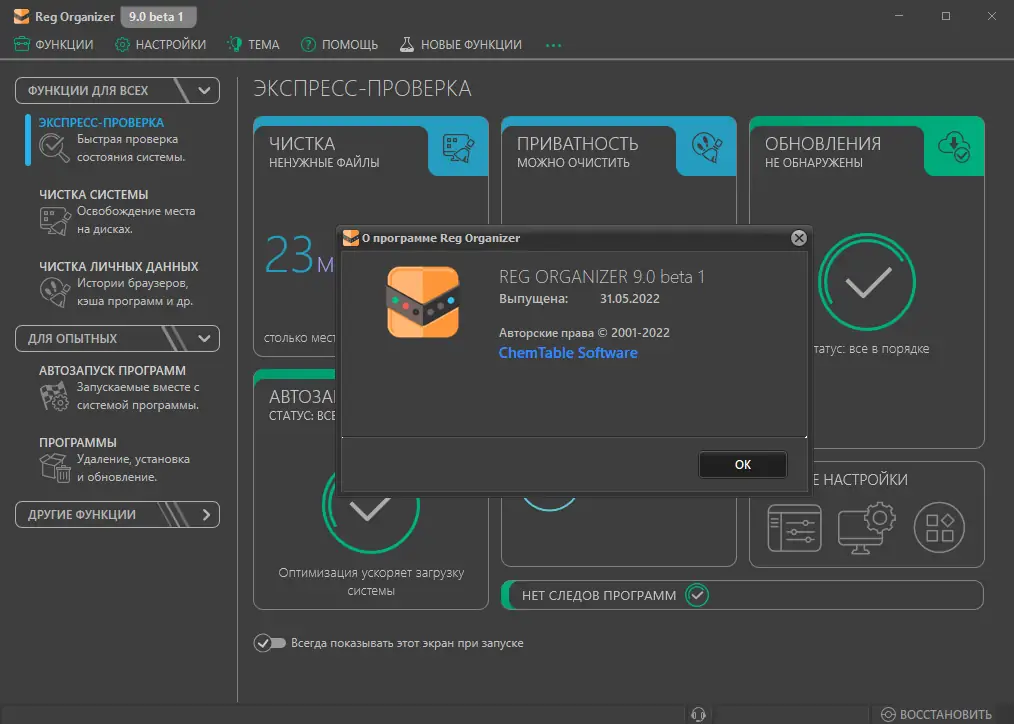Click the question mark icon beside ПОМОЩЬ

[x=308, y=45]
